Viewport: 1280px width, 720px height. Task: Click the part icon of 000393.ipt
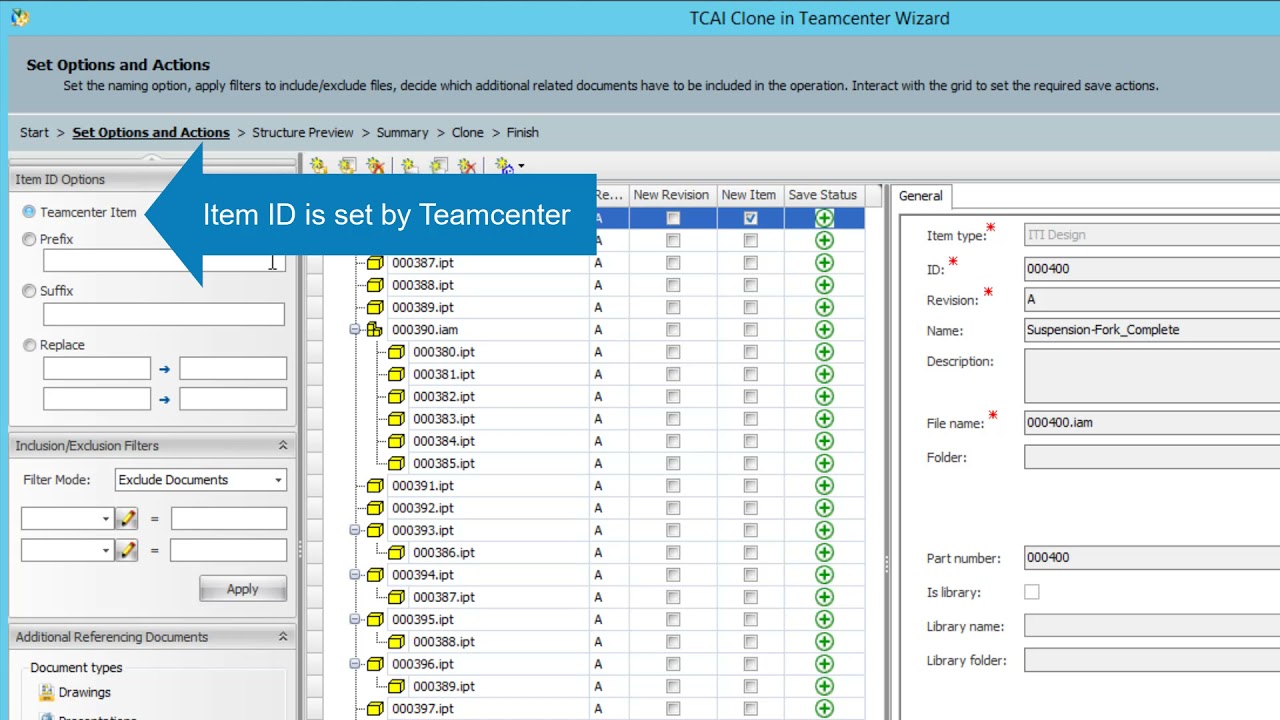(x=375, y=530)
